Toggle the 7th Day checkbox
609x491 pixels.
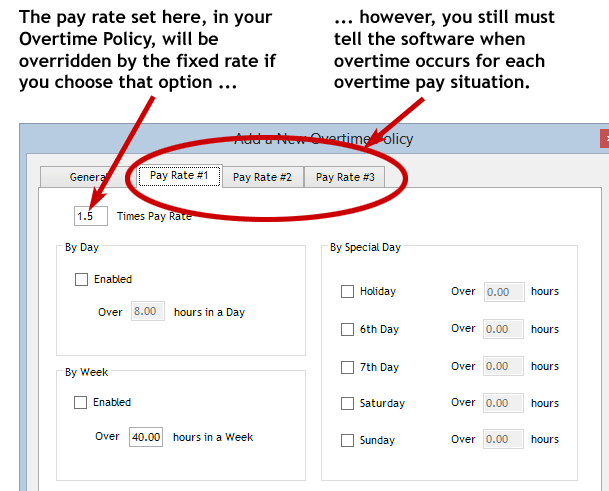(x=347, y=367)
